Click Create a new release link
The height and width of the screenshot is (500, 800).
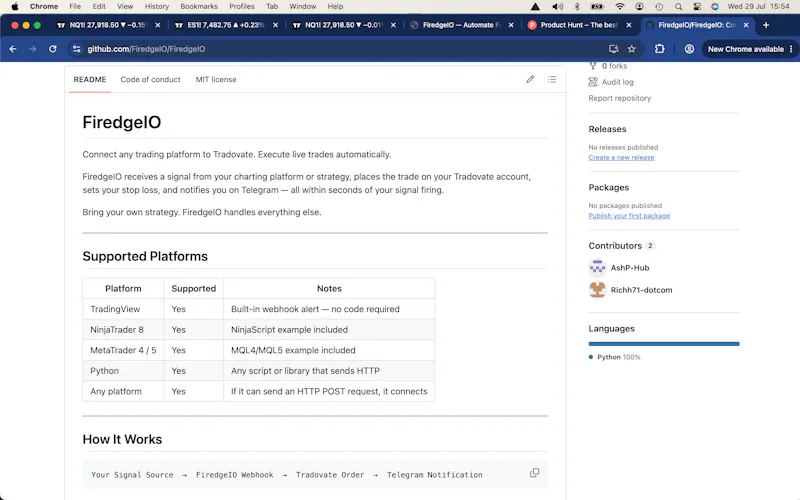pos(621,157)
